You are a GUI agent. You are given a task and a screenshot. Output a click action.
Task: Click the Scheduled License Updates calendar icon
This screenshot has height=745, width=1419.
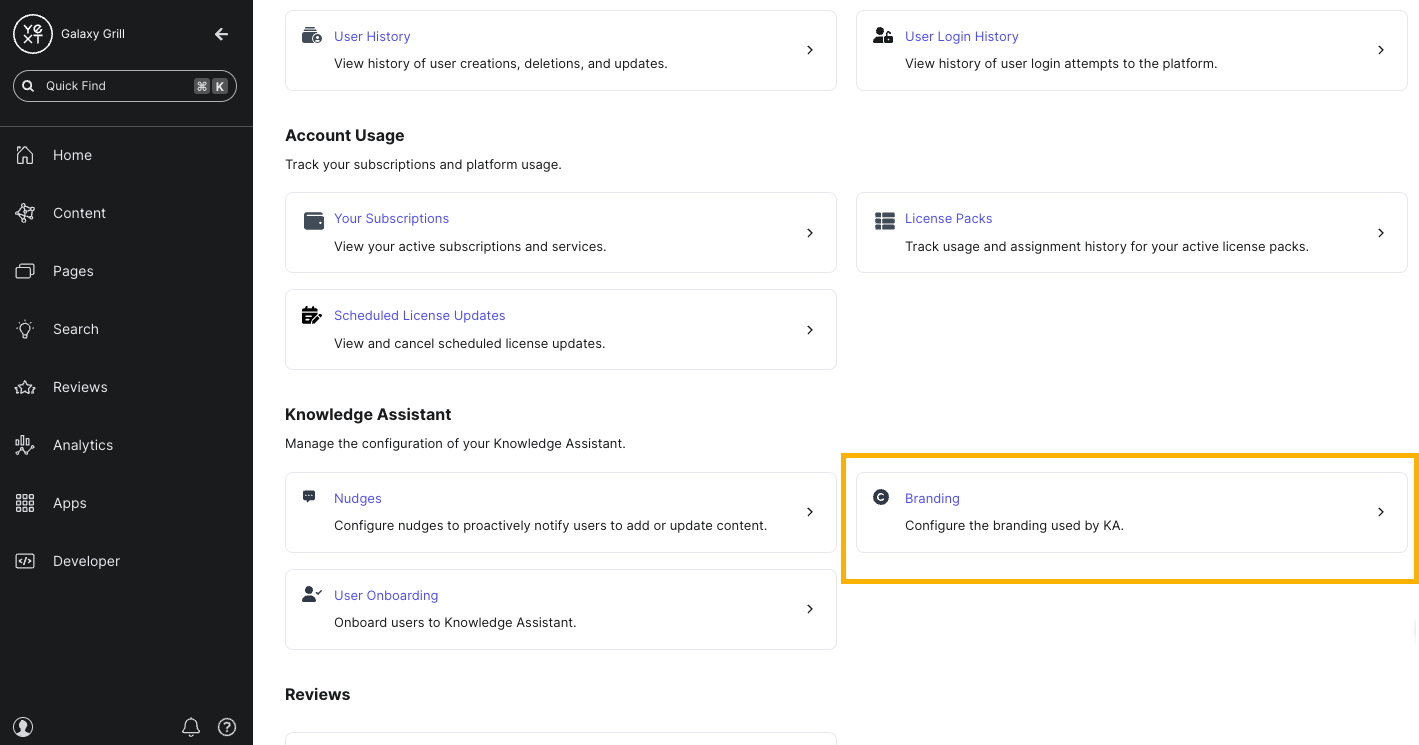(312, 316)
